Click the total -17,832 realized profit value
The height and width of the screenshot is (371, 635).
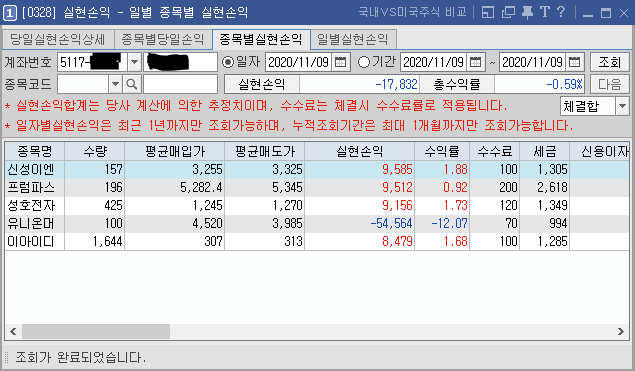(360, 84)
